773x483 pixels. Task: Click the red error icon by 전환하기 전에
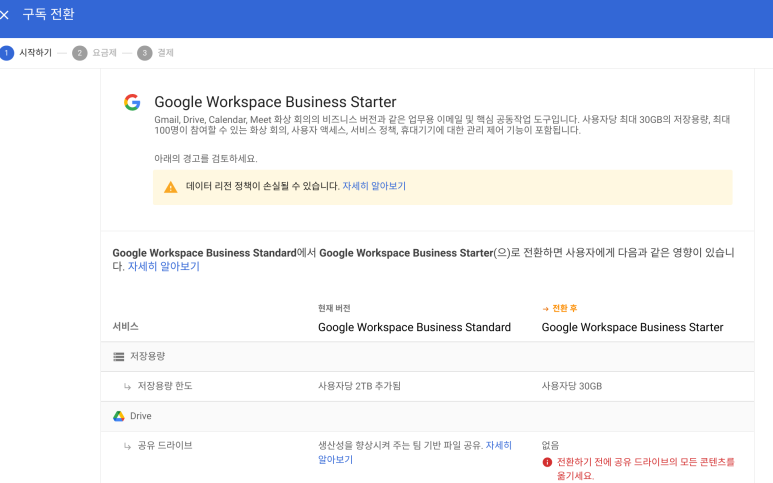click(547, 462)
